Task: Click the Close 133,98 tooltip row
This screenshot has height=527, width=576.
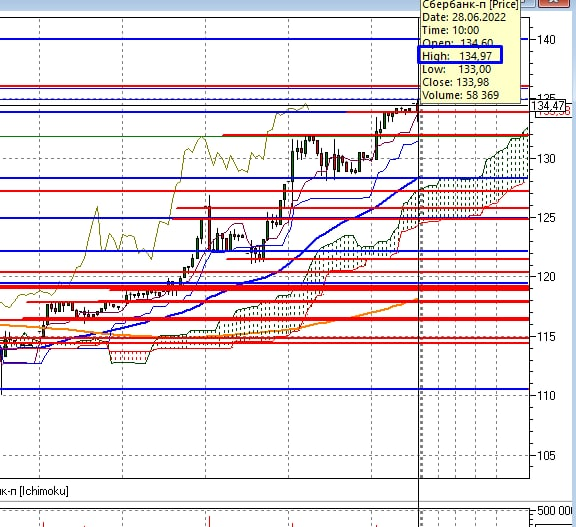Action: [456, 82]
